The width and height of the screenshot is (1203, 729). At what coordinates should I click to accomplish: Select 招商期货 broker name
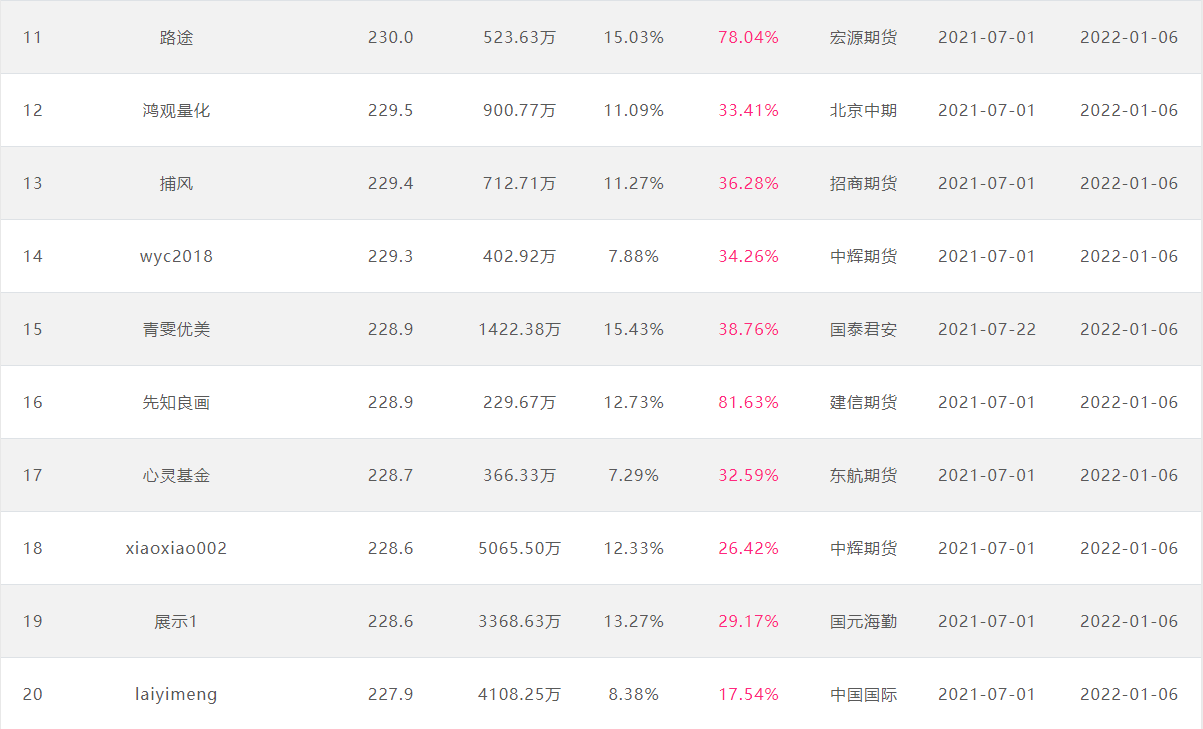[x=863, y=183]
